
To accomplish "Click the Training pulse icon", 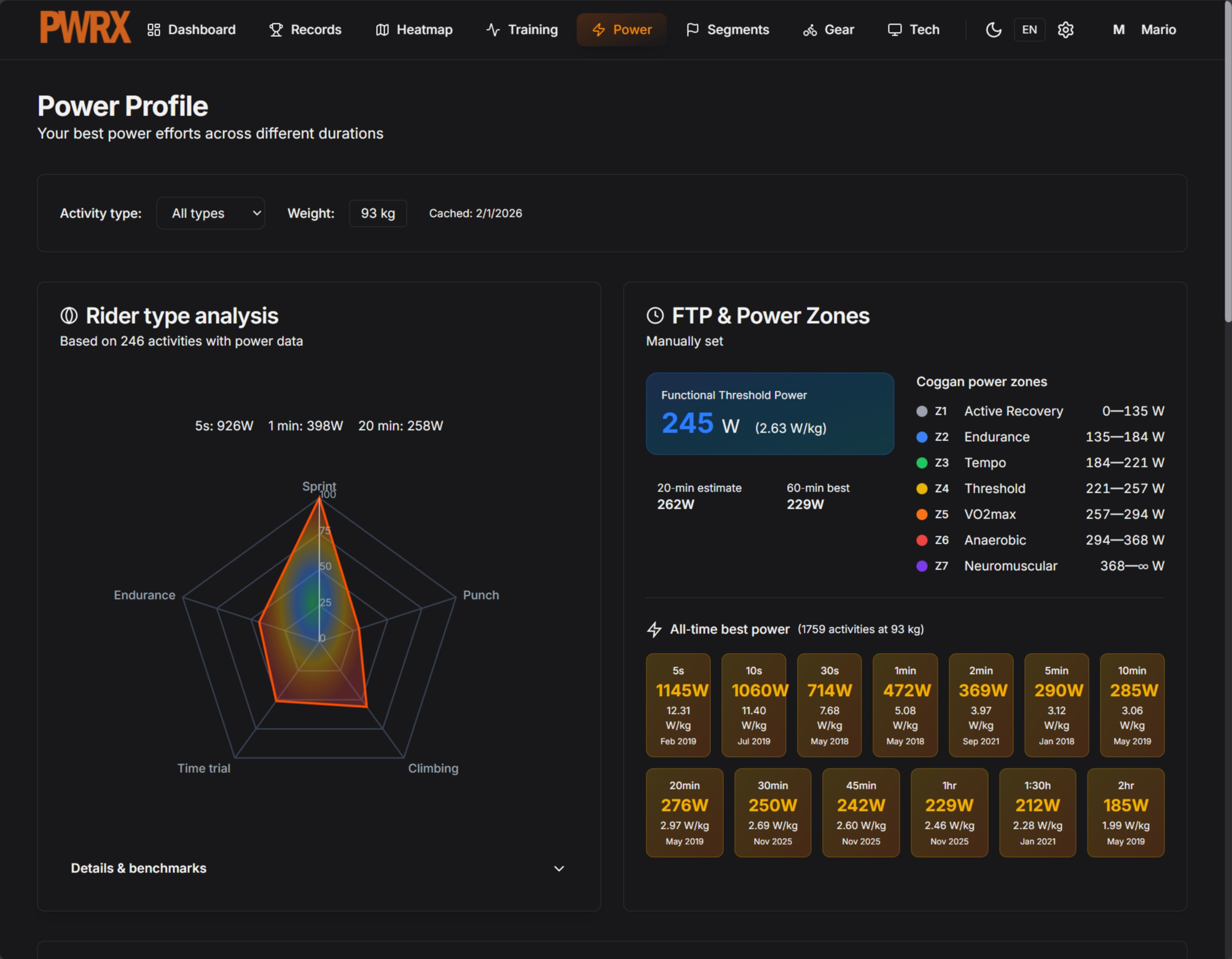I will click(493, 29).
